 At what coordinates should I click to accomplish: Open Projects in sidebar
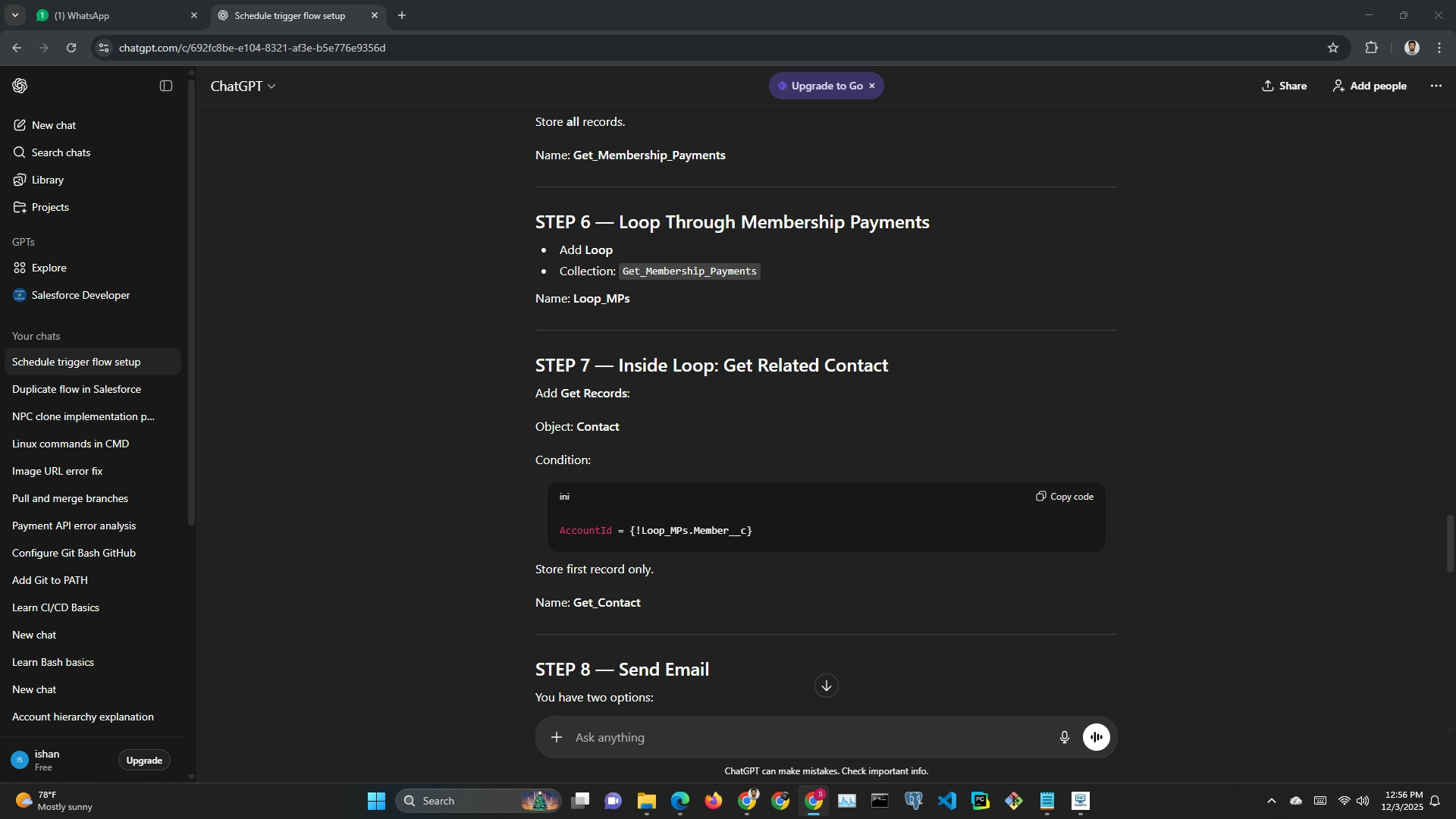(50, 207)
